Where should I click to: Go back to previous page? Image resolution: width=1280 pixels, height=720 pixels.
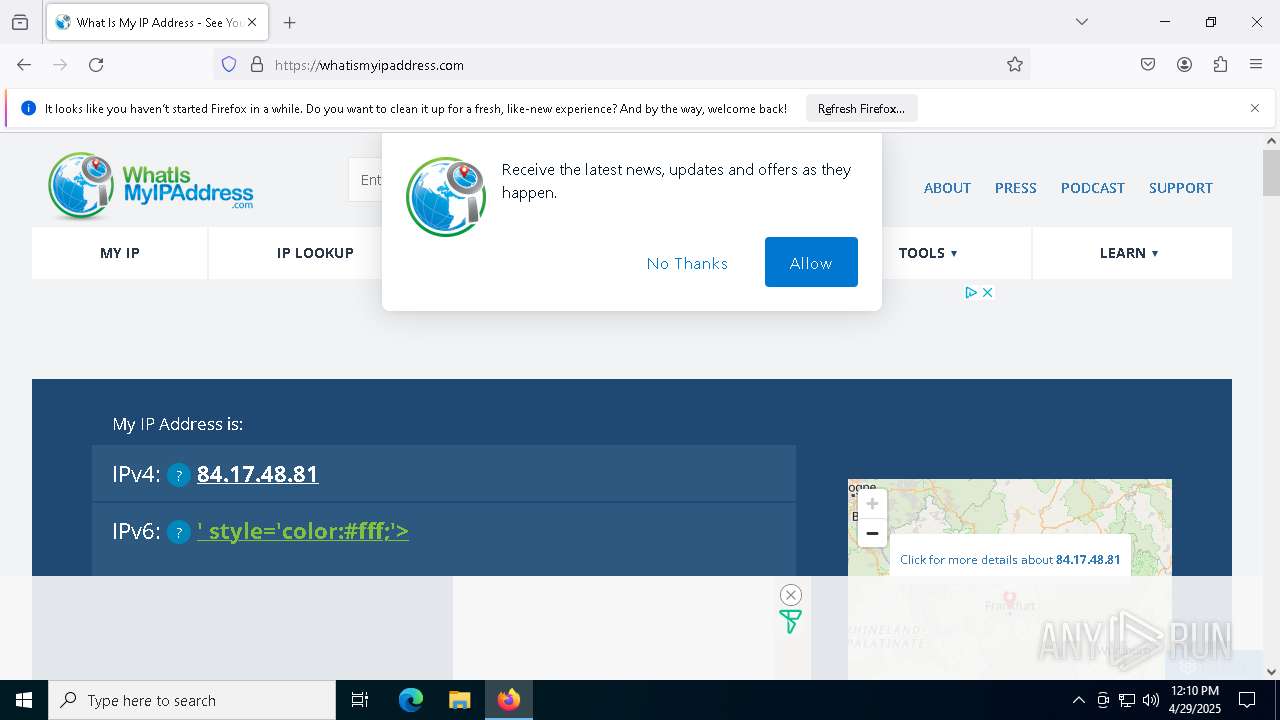tap(24, 65)
